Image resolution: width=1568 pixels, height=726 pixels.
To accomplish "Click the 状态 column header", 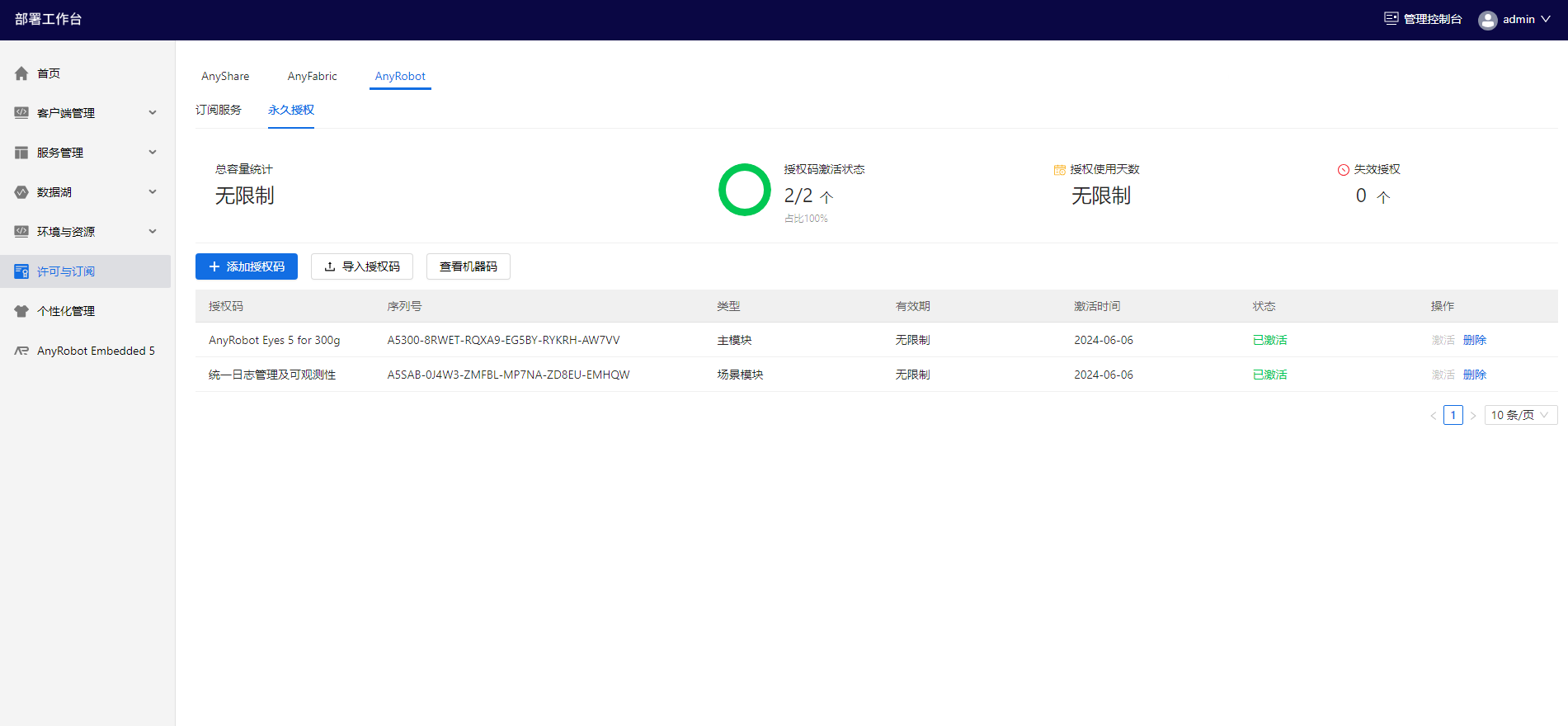I will coord(1264,306).
